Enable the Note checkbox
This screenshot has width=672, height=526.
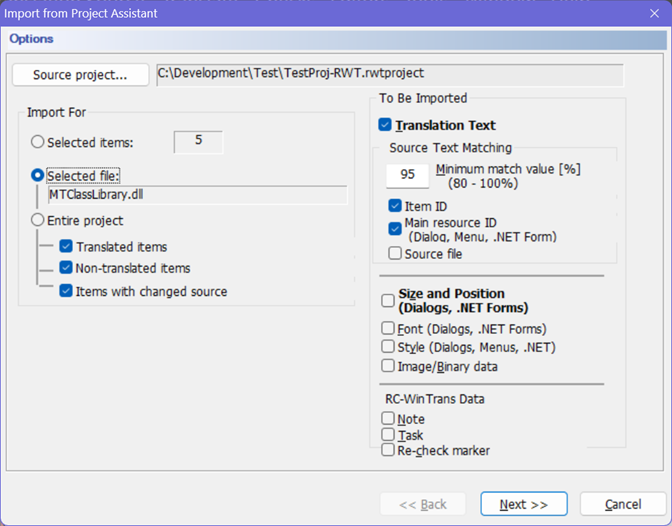click(388, 418)
